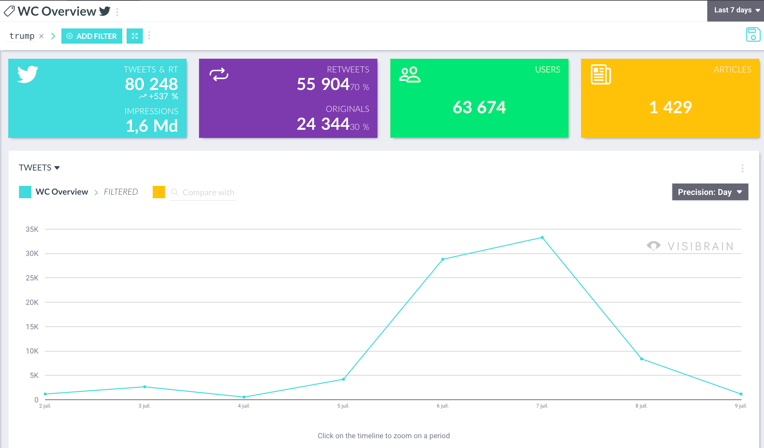Click the 7 juil. peak data point
Screen dimensions: 764x448
[x=542, y=238]
